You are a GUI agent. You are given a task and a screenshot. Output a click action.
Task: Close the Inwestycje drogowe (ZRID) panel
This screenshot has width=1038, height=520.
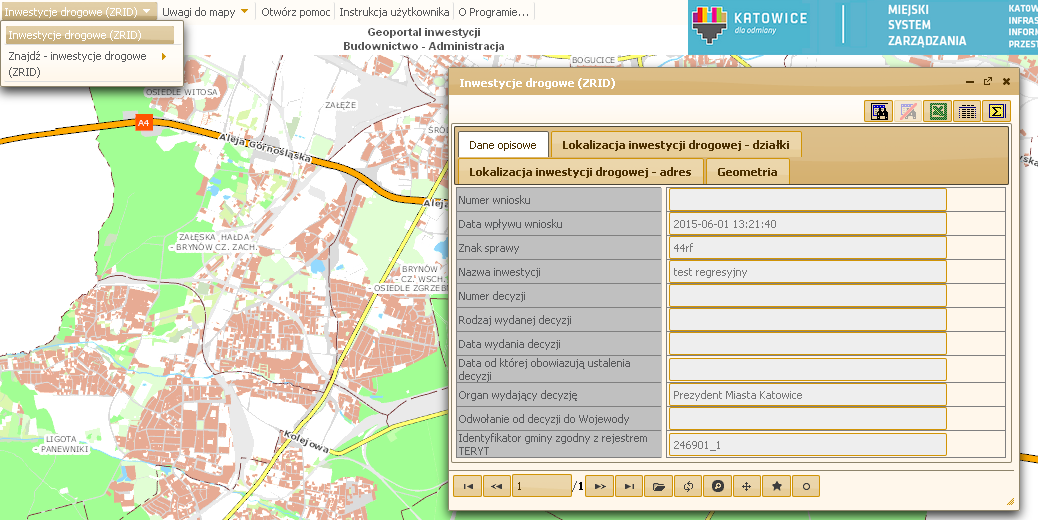click(1006, 81)
